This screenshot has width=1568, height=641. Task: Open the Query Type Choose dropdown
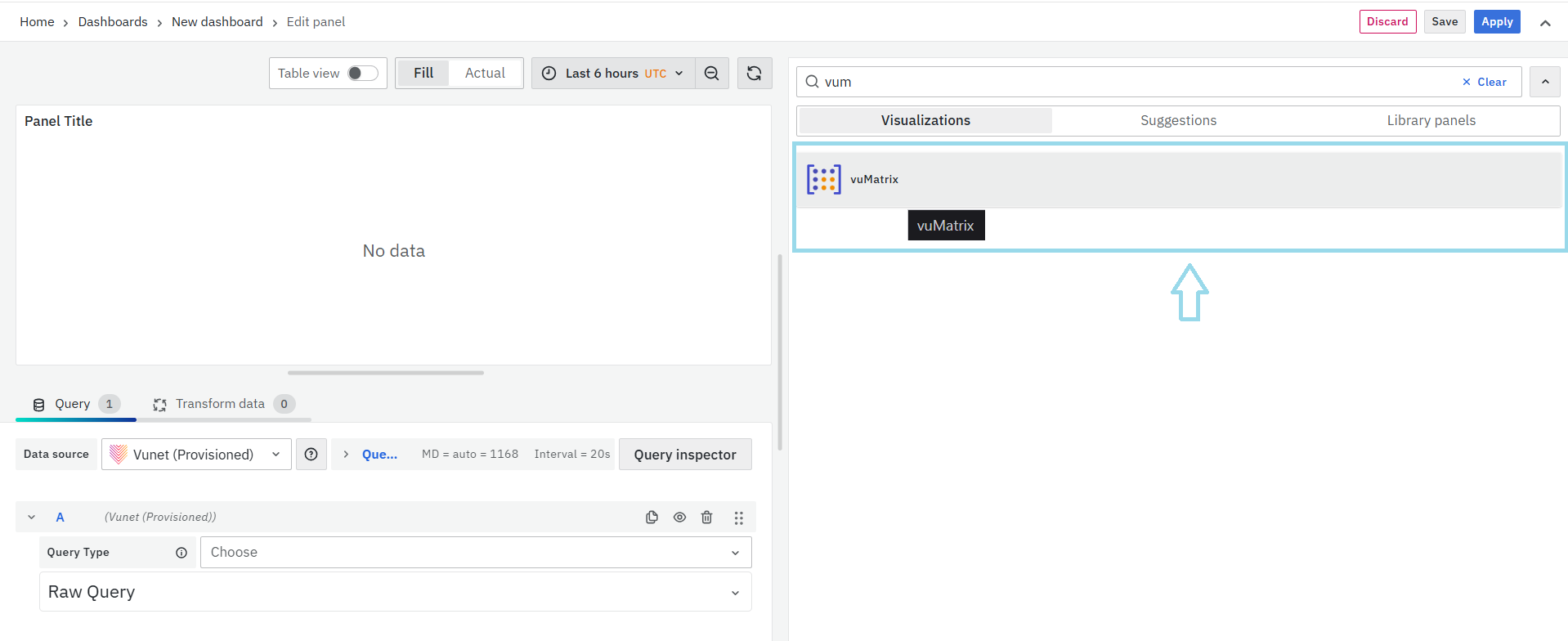[476, 553]
